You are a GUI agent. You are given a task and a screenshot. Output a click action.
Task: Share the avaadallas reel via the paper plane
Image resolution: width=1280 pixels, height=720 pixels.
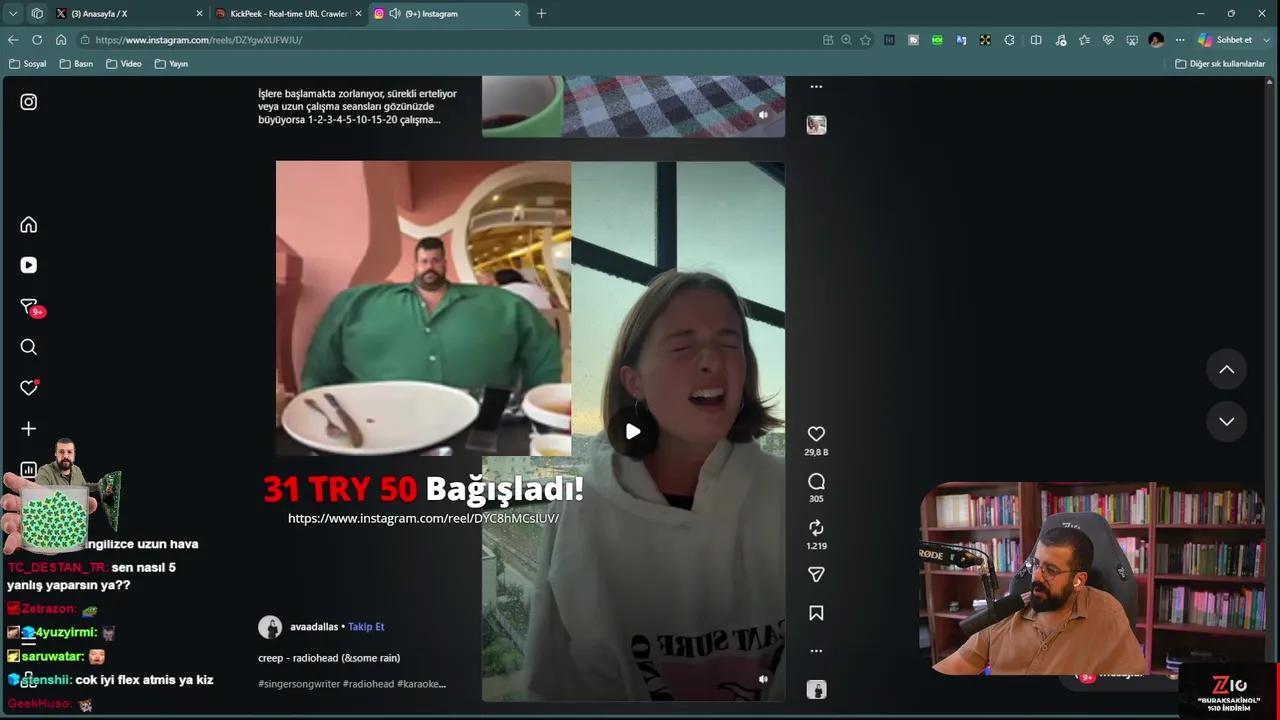click(816, 575)
